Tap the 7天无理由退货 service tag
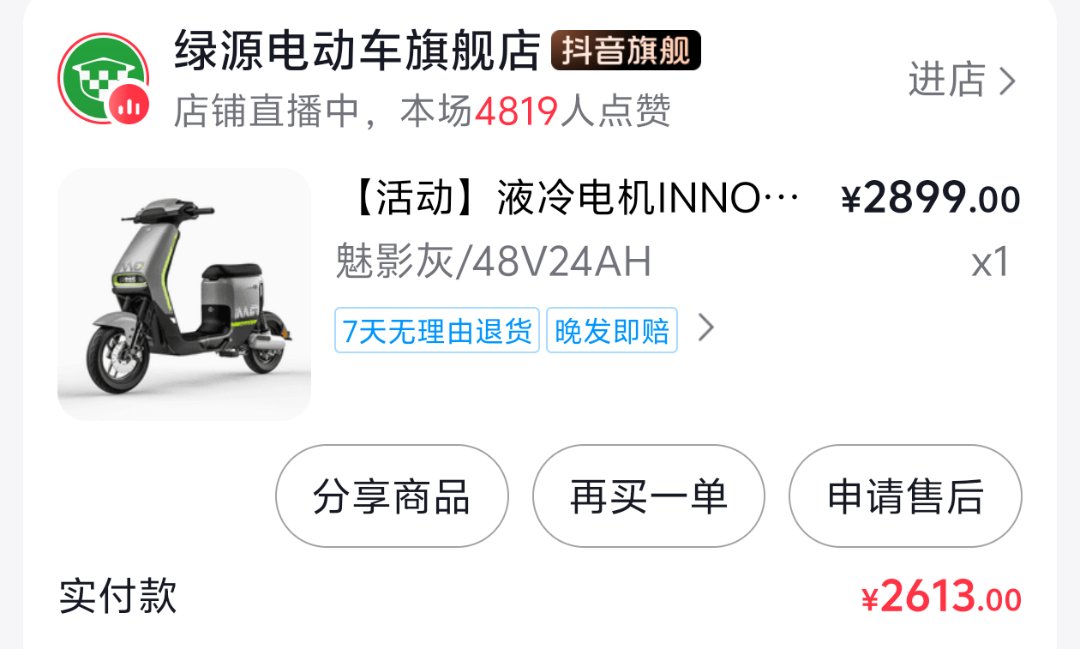 437,331
